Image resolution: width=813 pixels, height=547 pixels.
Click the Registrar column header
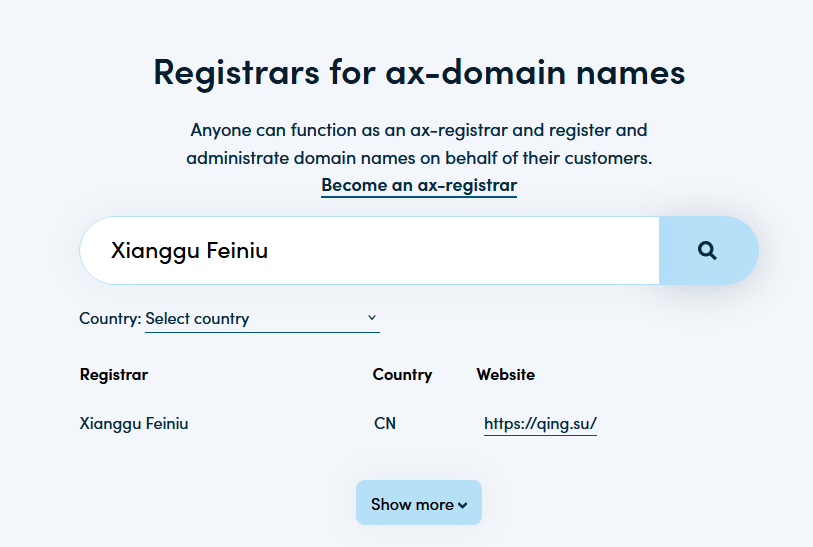coord(113,375)
